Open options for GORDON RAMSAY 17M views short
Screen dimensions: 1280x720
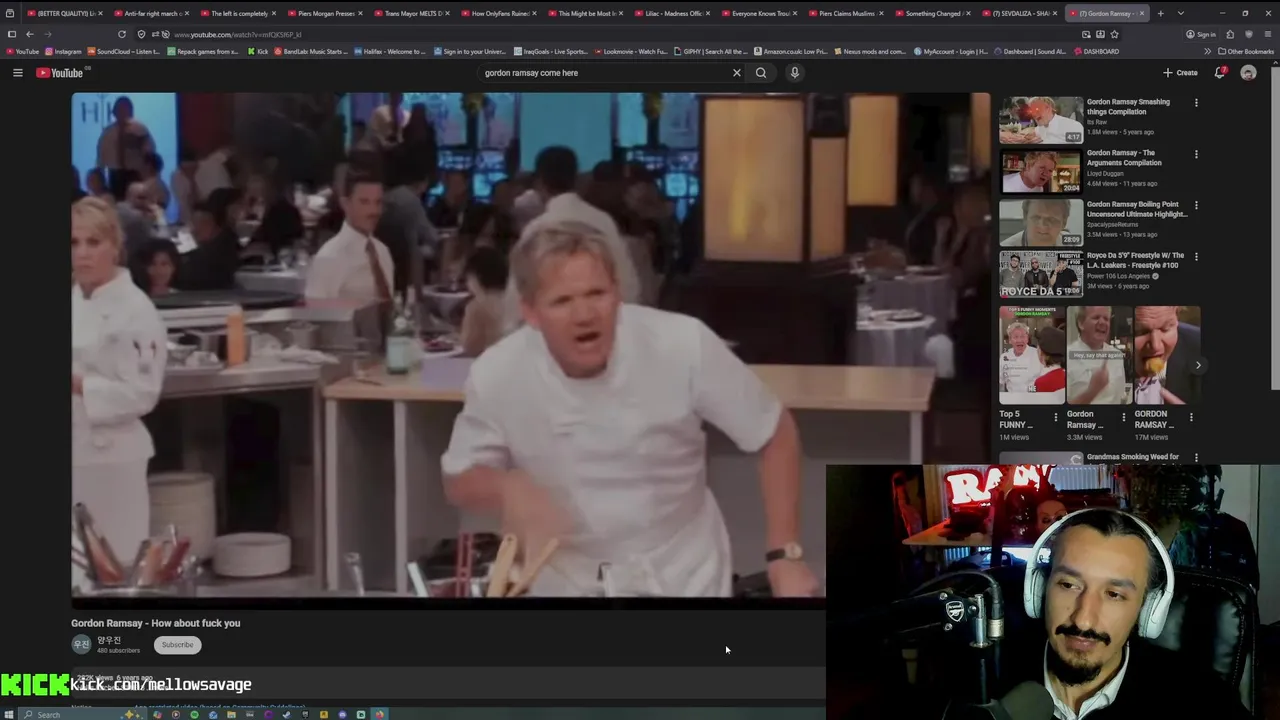[1191, 417]
